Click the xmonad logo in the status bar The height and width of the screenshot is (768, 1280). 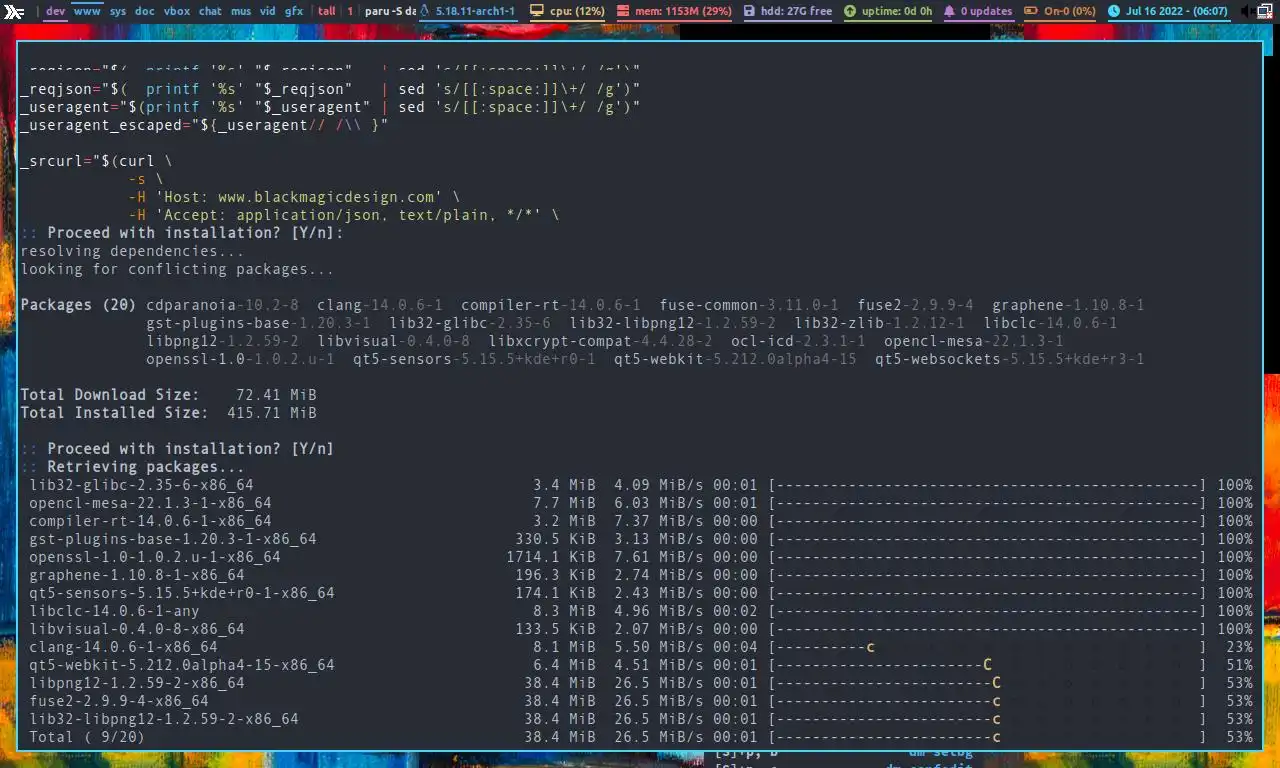[x=13, y=11]
